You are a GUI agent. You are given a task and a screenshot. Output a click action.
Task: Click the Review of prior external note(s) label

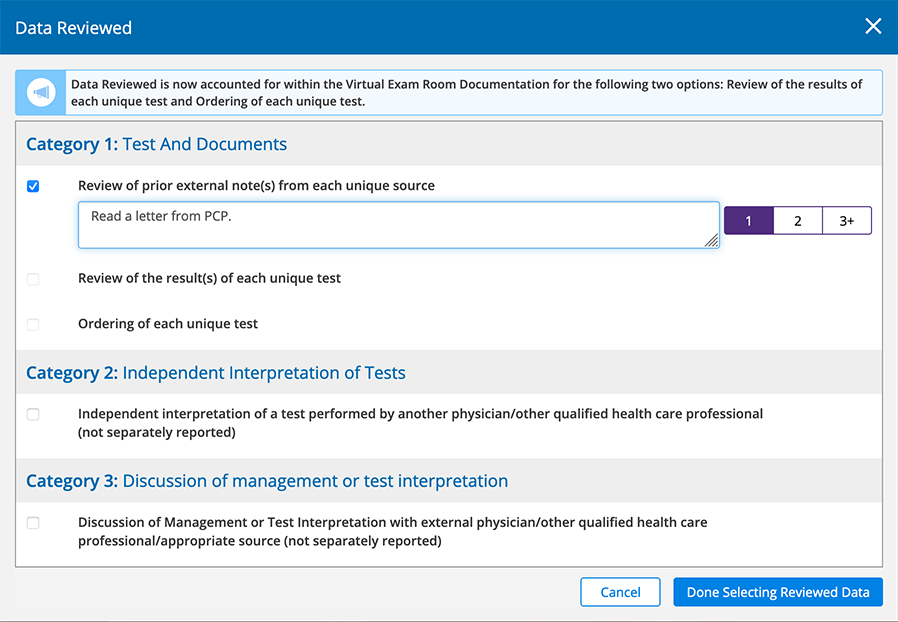pos(257,186)
